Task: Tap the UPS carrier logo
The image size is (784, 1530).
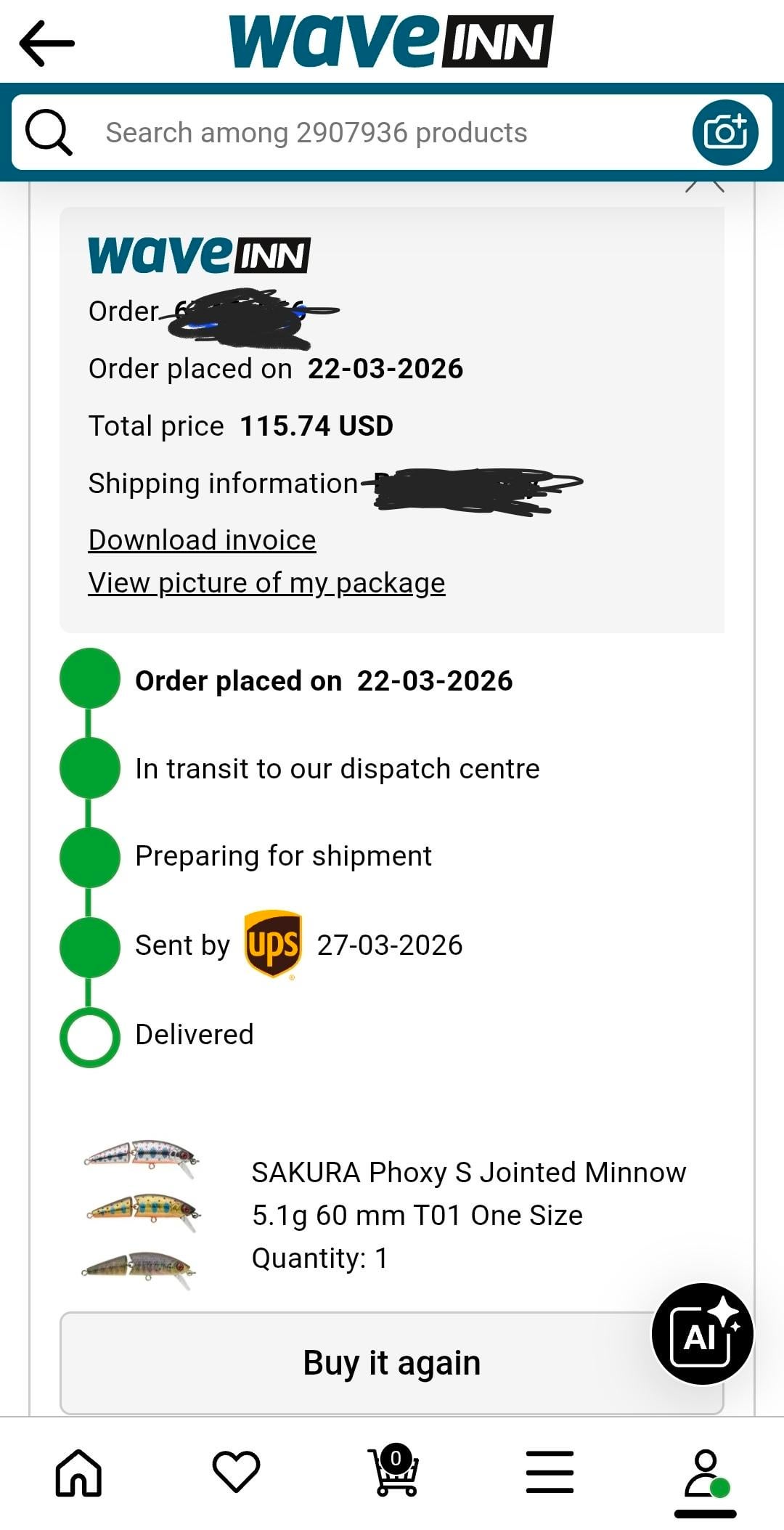Action: (273, 944)
